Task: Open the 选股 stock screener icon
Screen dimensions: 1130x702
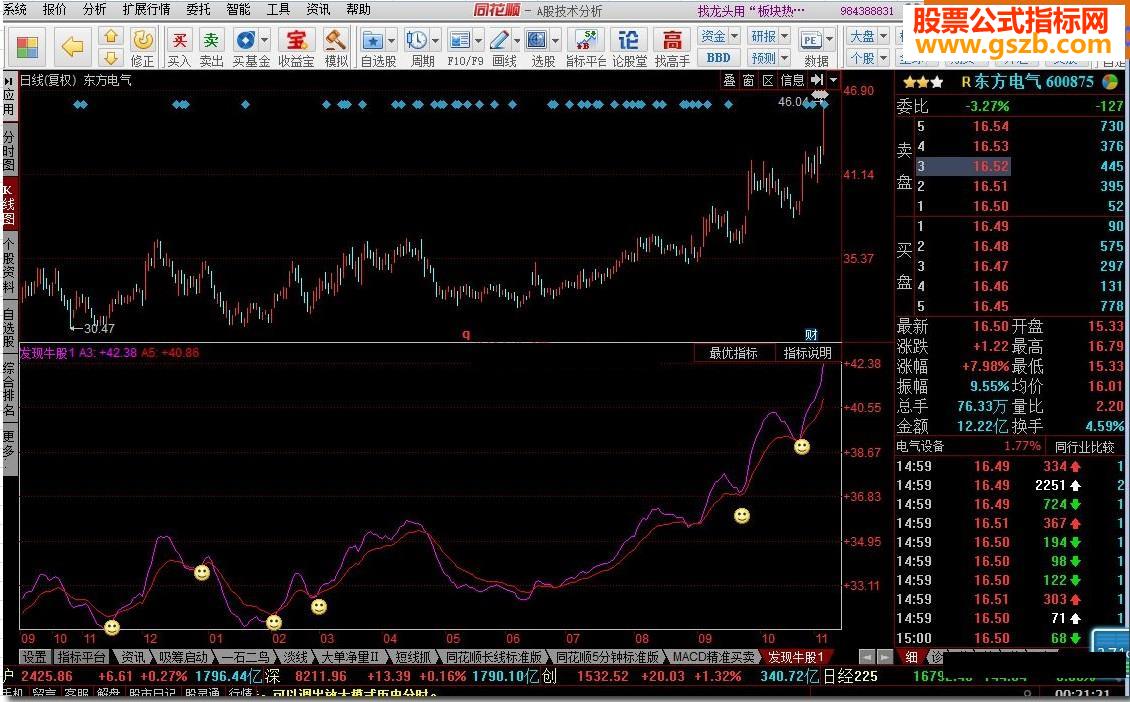Action: point(537,40)
